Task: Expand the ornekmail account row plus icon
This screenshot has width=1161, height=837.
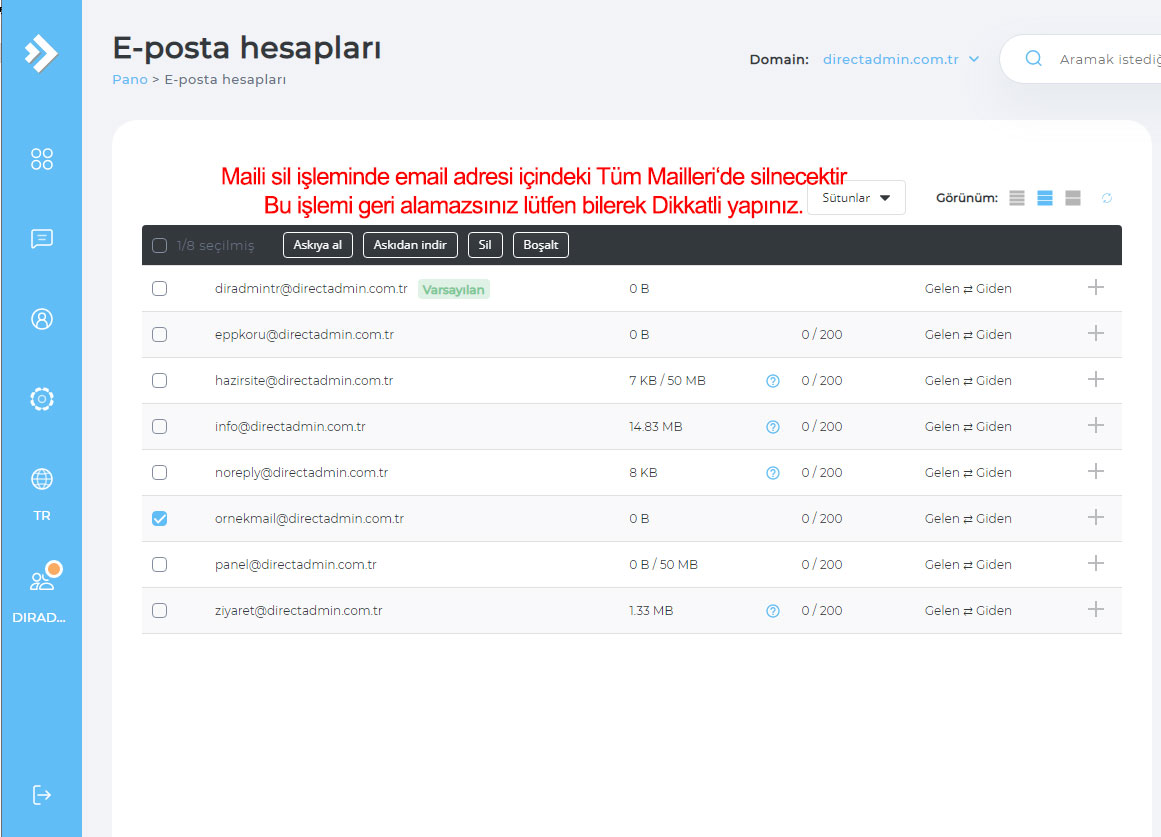Action: pyautogui.click(x=1096, y=517)
